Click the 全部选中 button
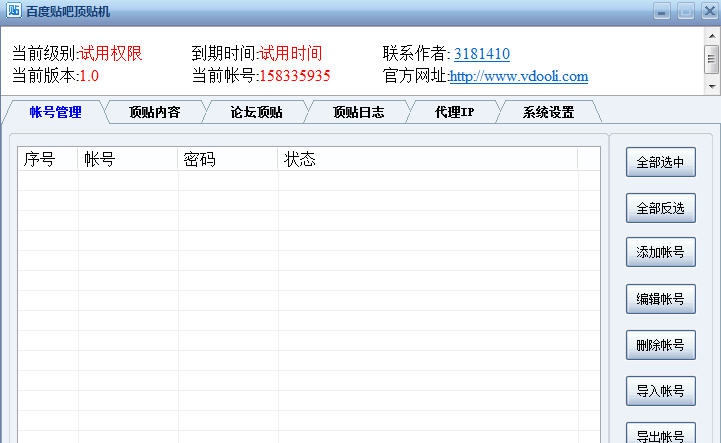 660,162
